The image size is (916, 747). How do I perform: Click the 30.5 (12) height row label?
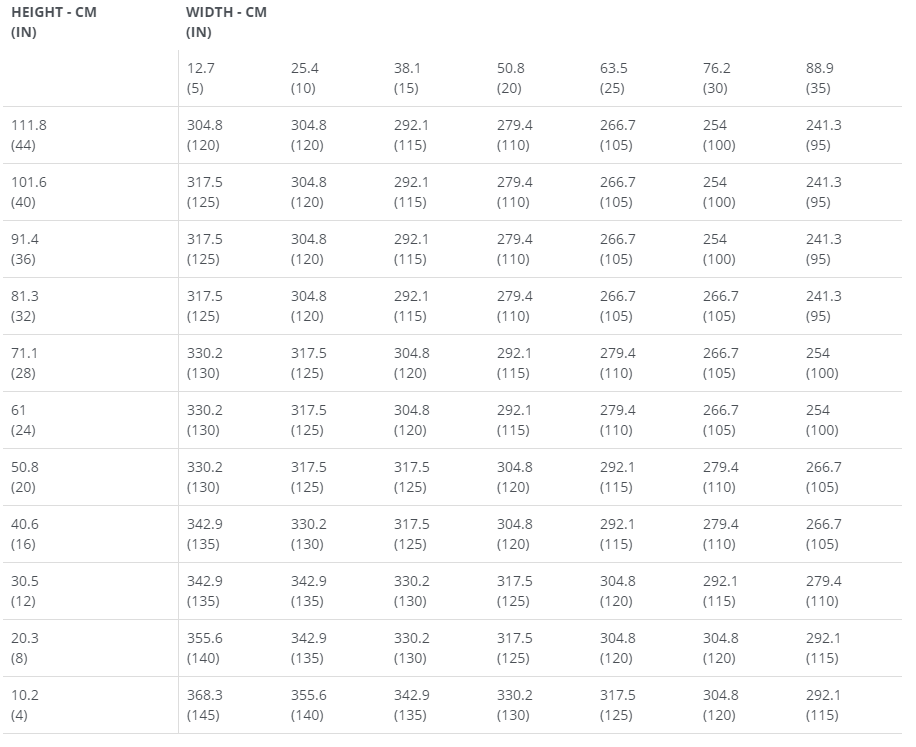(x=25, y=591)
